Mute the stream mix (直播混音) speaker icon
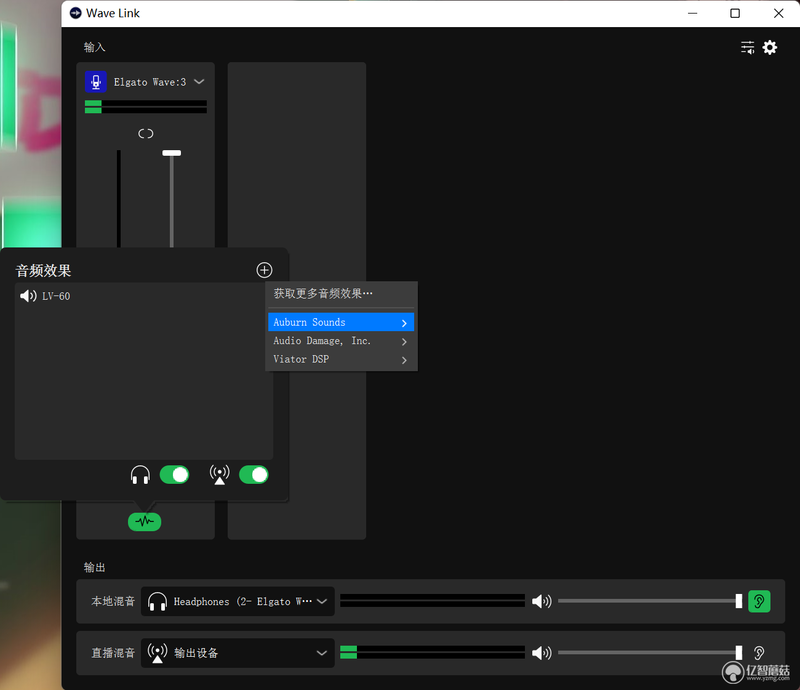The image size is (800, 690). (542, 653)
